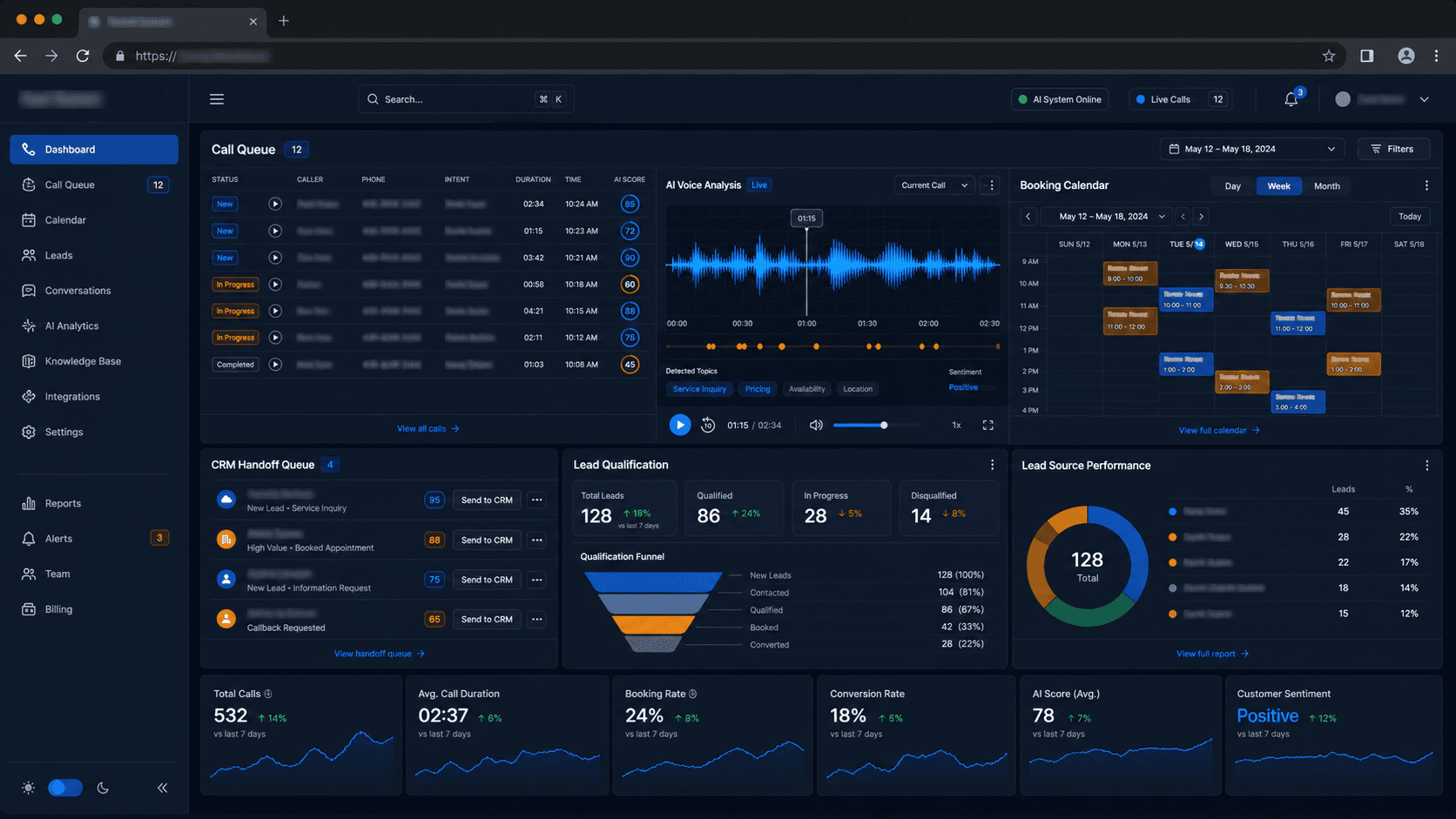Open the hamburger menu icon

217,99
